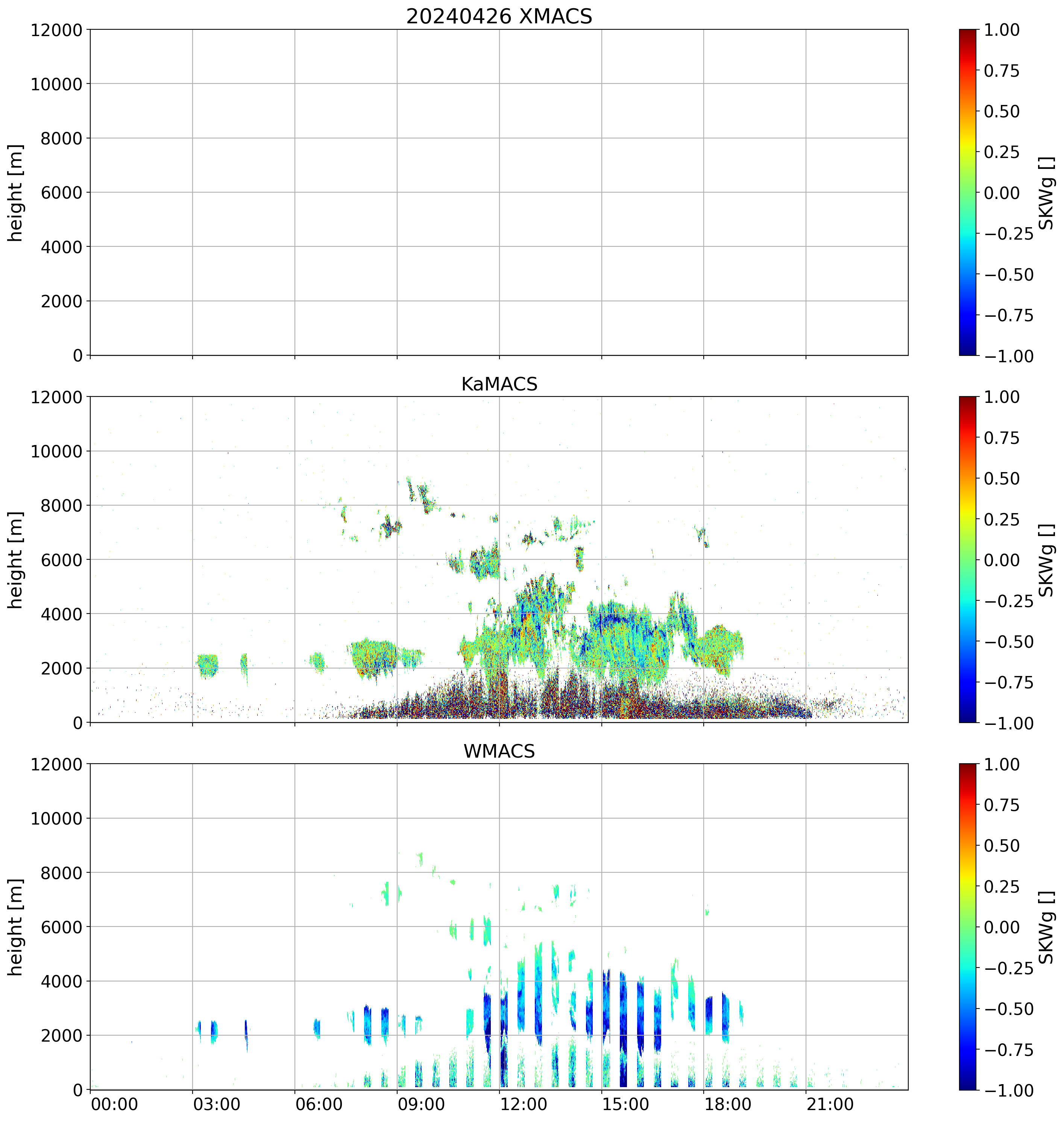Click the 12000 tick on XMACS axis
The height and width of the screenshot is (1121, 1064).
point(56,29)
